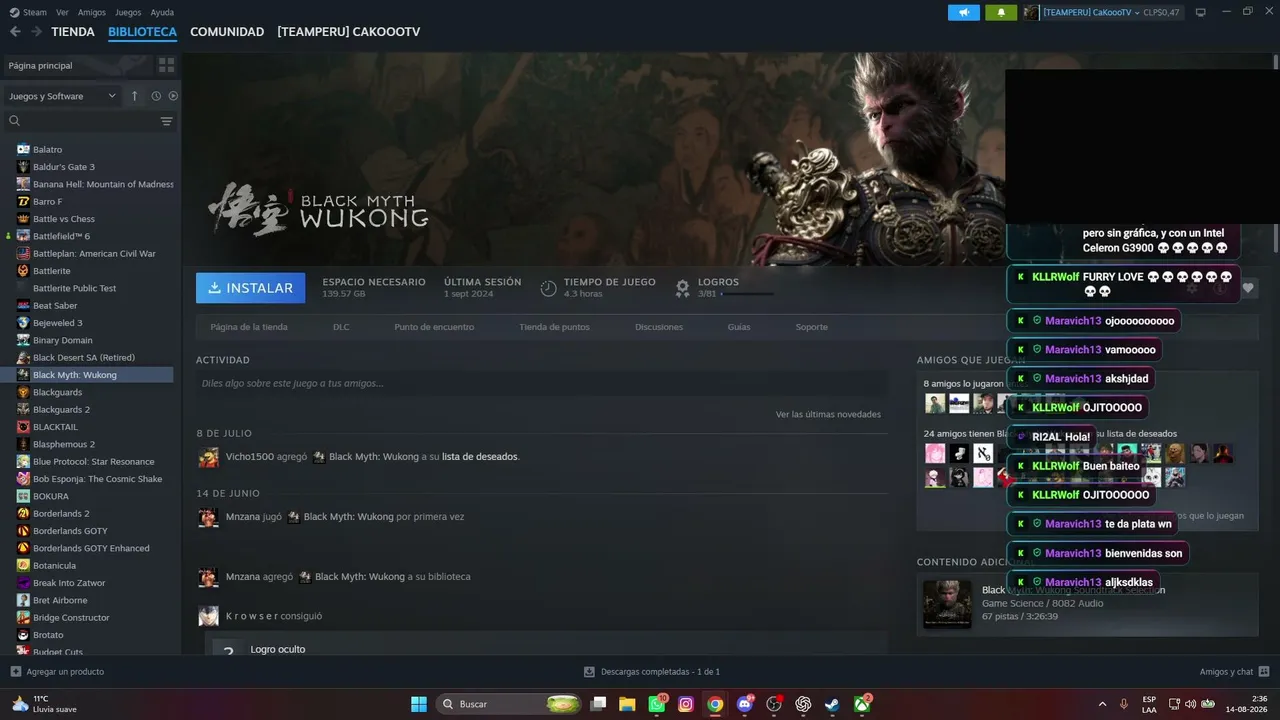
Task: Open Amigos y chat
Action: [x=1235, y=671]
